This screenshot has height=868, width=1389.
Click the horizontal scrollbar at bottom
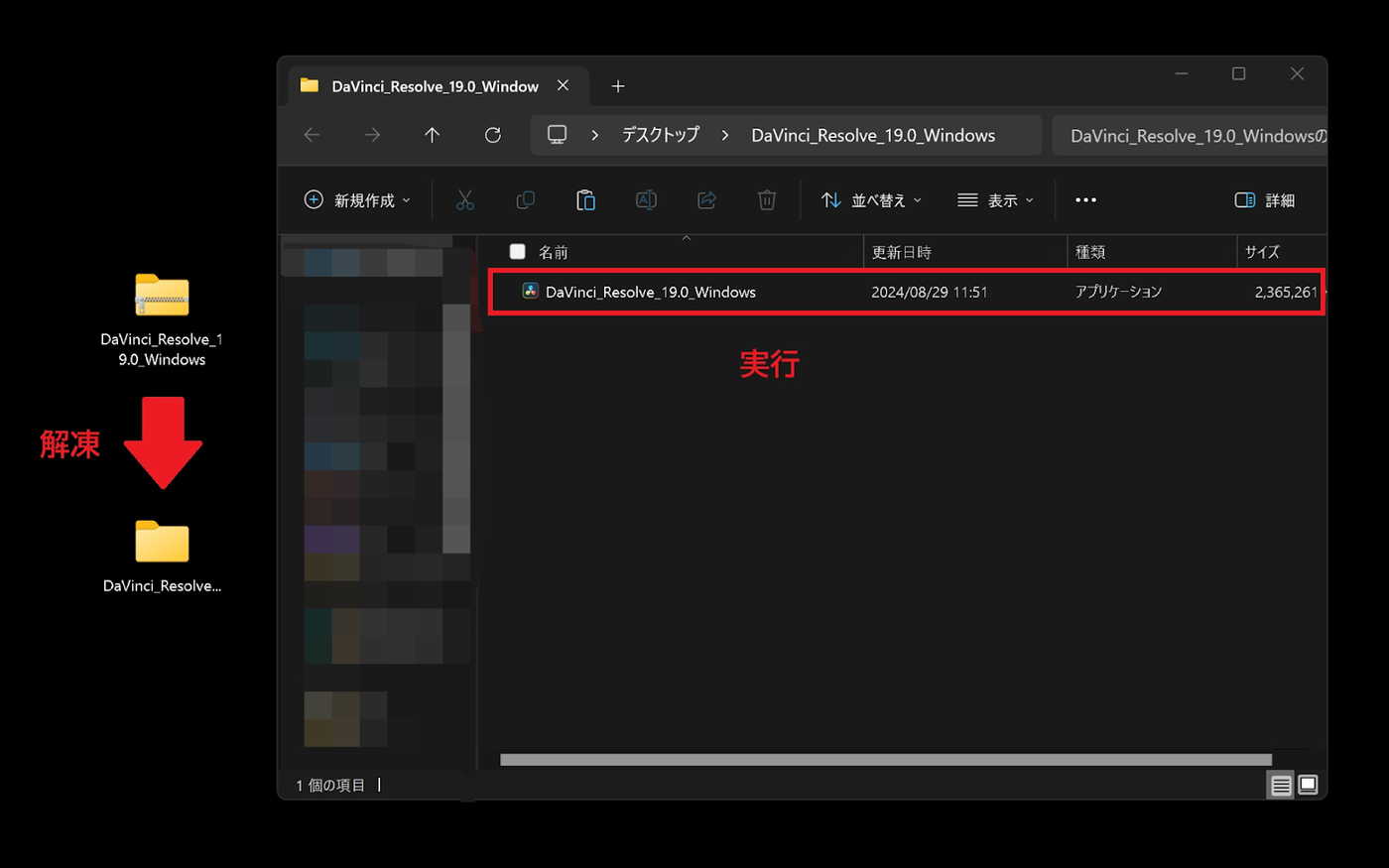pos(886,760)
